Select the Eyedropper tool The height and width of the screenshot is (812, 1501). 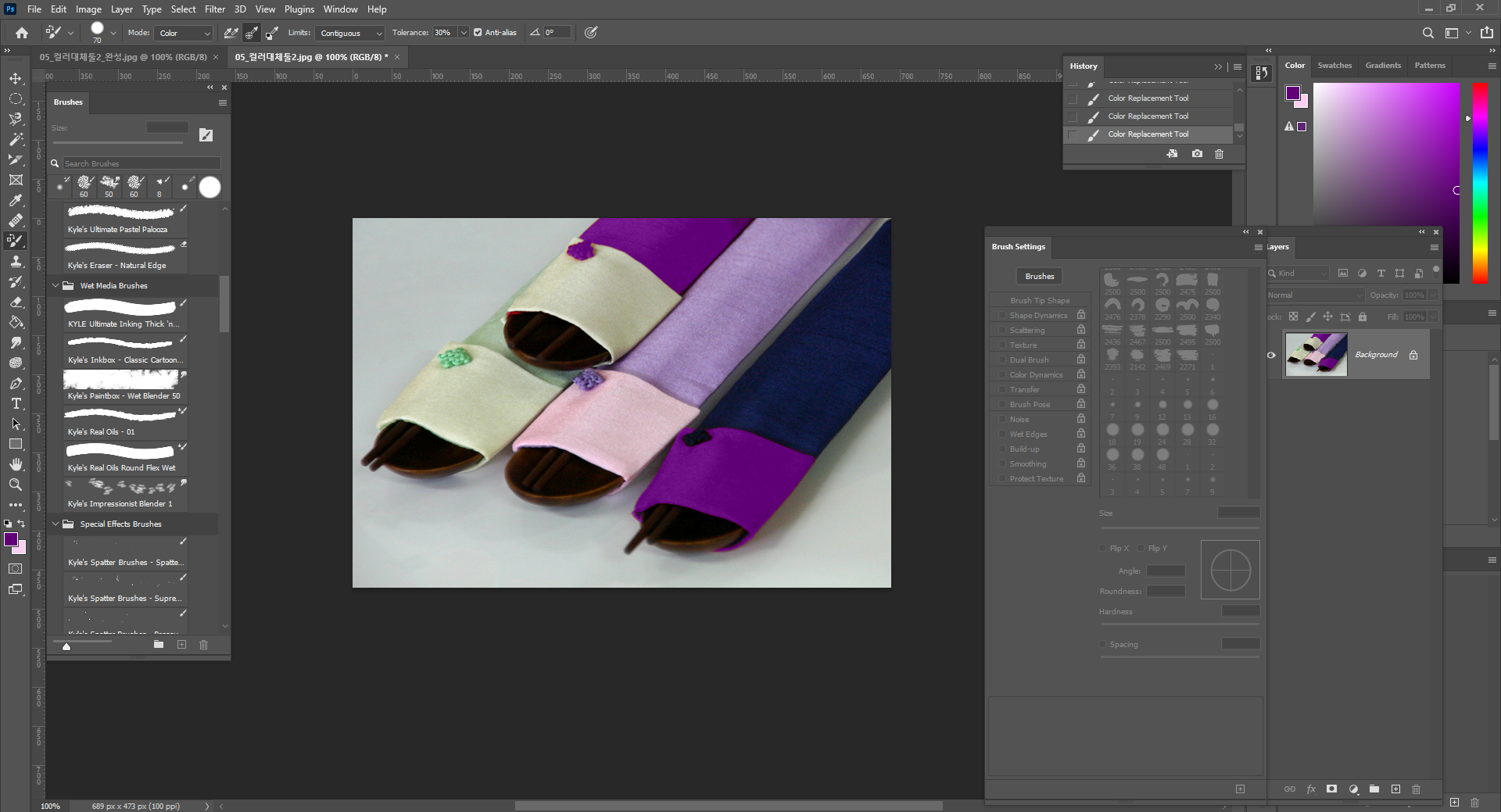tap(16, 200)
